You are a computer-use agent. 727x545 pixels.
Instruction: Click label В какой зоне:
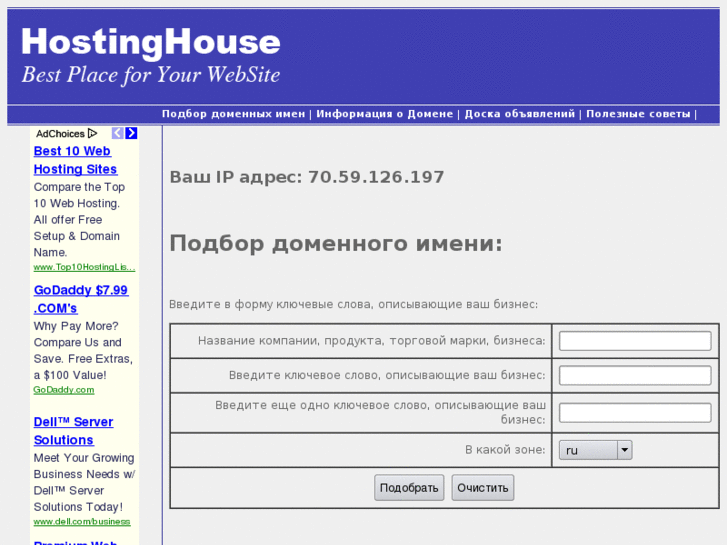pos(505,449)
